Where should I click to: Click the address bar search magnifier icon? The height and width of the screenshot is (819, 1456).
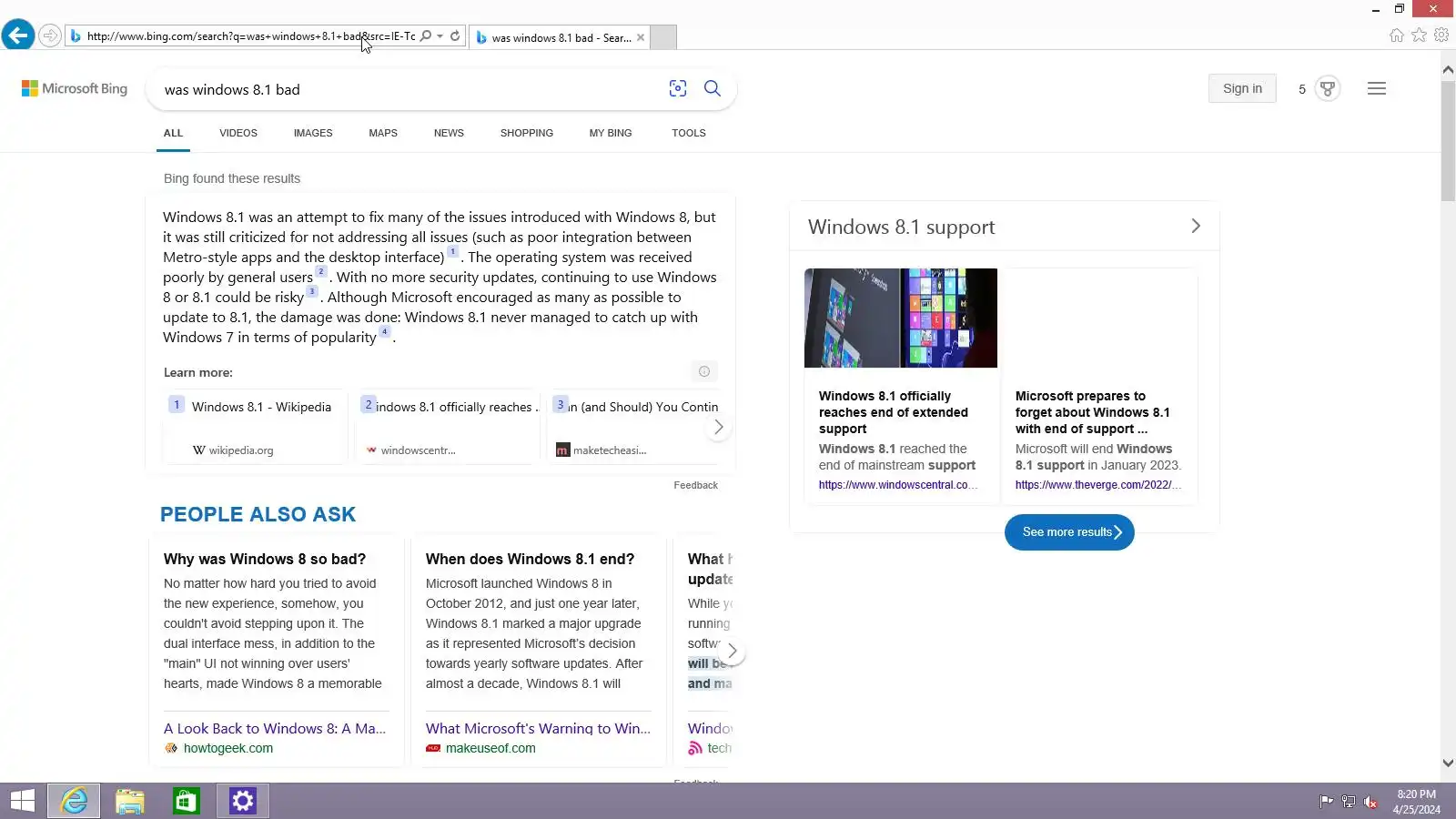pyautogui.click(x=425, y=36)
